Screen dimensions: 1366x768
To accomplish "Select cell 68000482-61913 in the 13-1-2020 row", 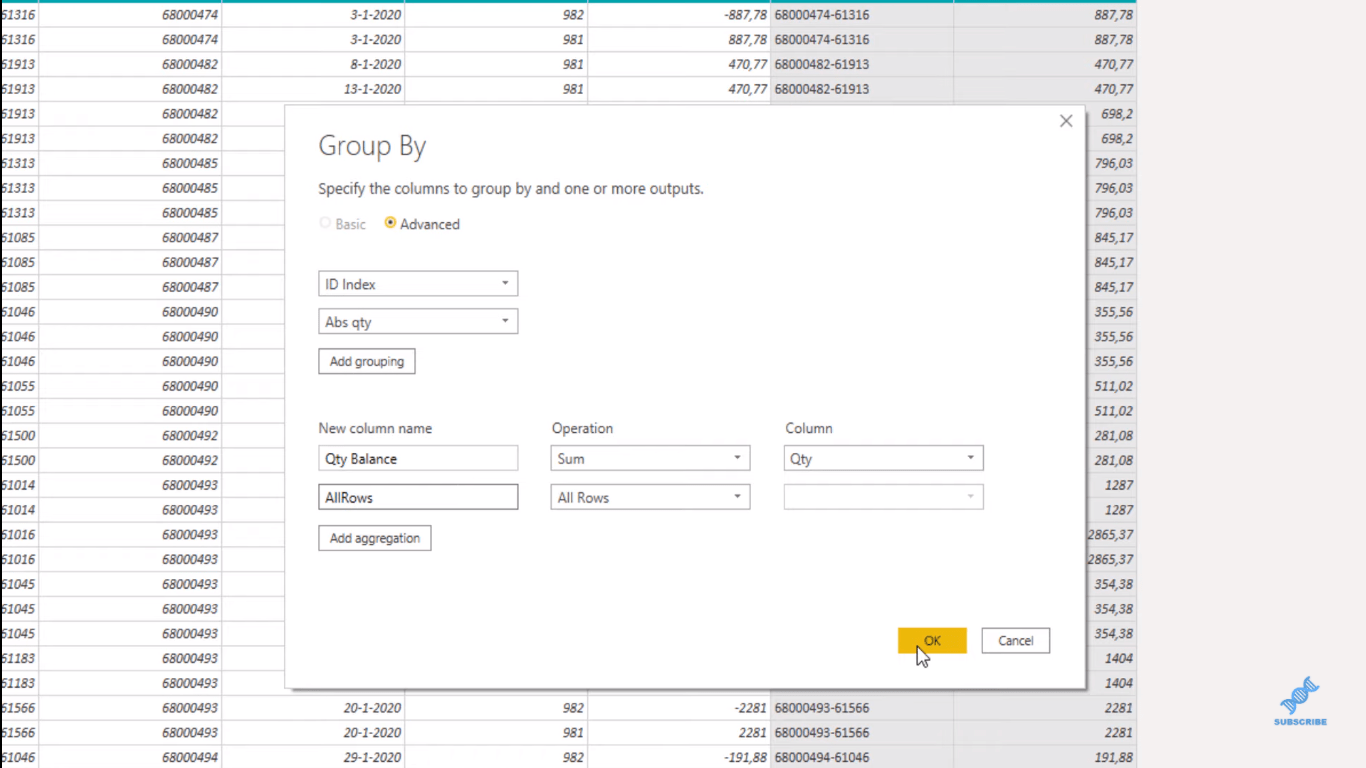I will 862,89.
